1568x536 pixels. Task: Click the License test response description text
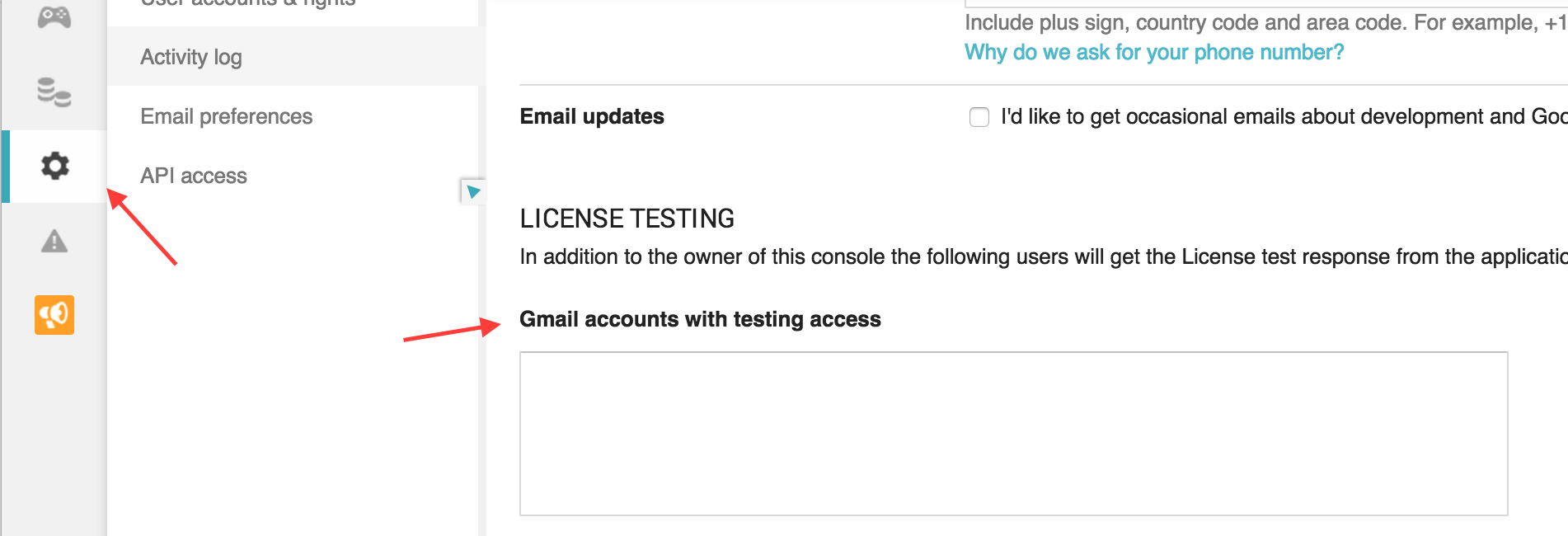point(1044,256)
